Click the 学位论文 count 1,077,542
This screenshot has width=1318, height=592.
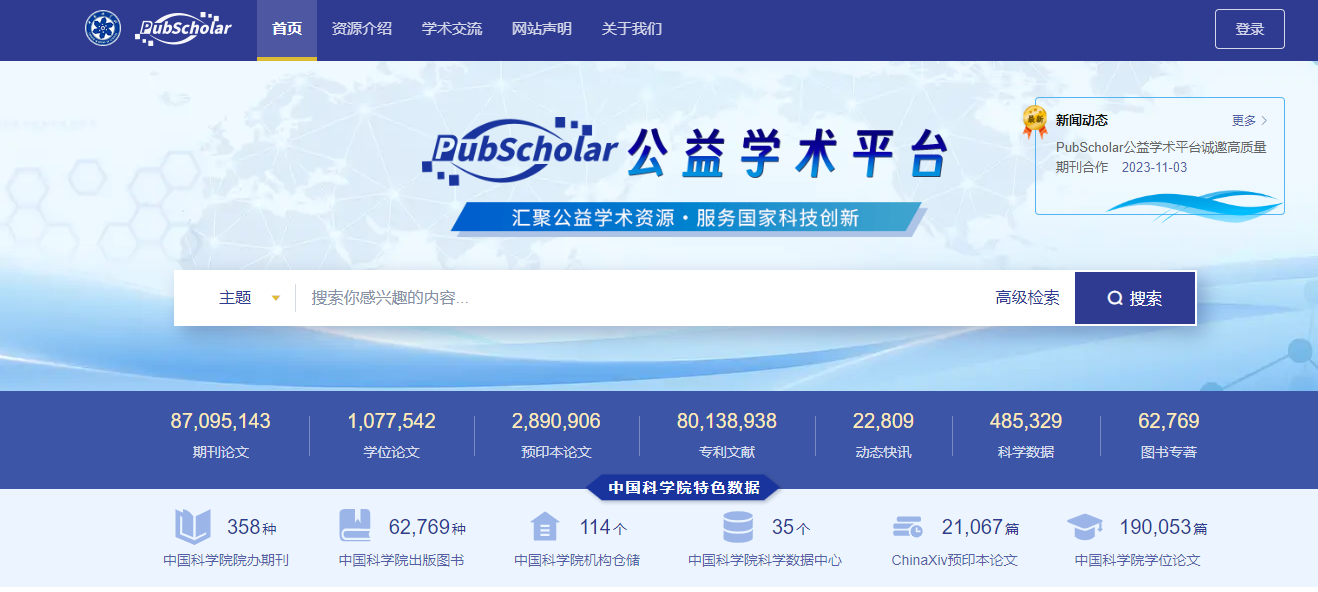coord(392,421)
